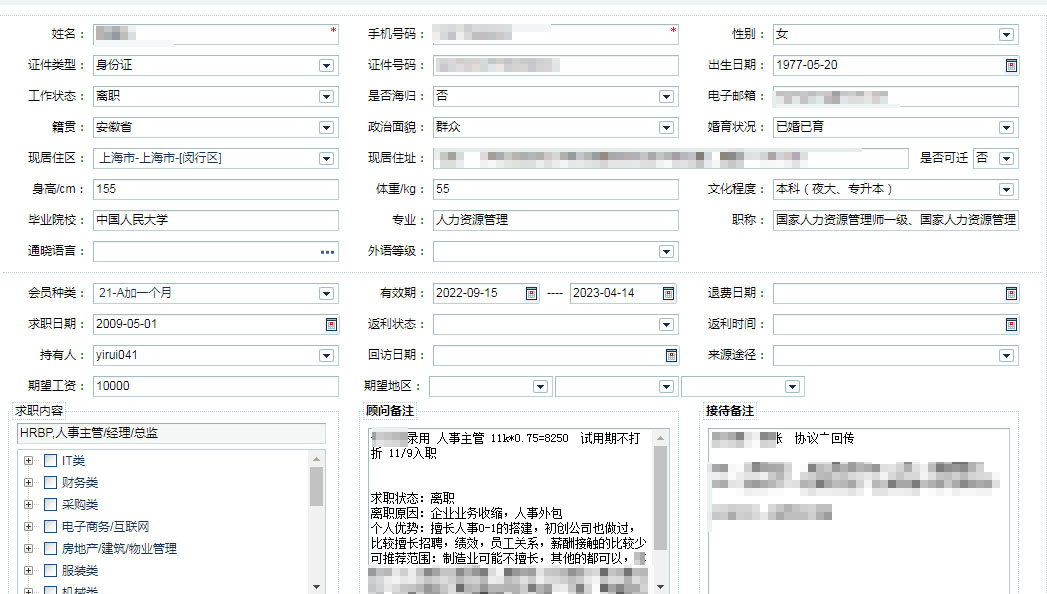This screenshot has height=594, width=1047.
Task: Open the 通晓语言 ellipsis selector
Action: (327, 252)
